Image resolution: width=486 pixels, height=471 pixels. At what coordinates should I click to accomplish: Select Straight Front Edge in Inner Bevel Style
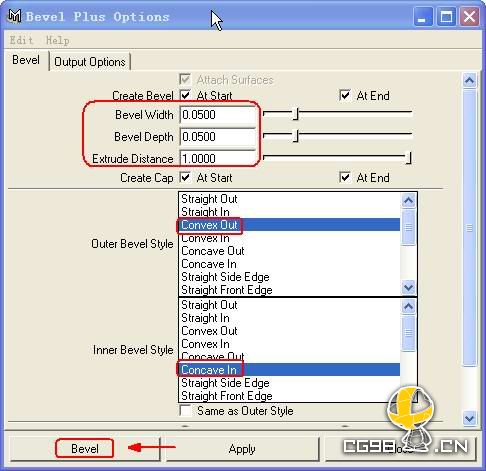tap(289, 396)
